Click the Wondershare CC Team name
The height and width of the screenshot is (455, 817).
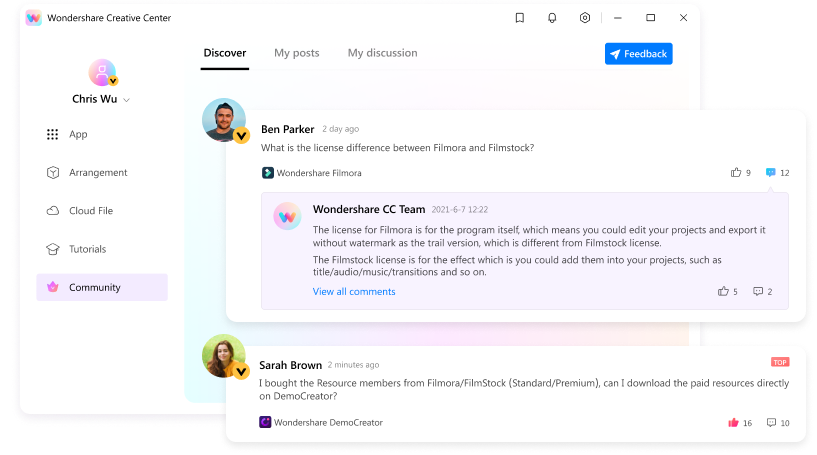pyautogui.click(x=369, y=210)
